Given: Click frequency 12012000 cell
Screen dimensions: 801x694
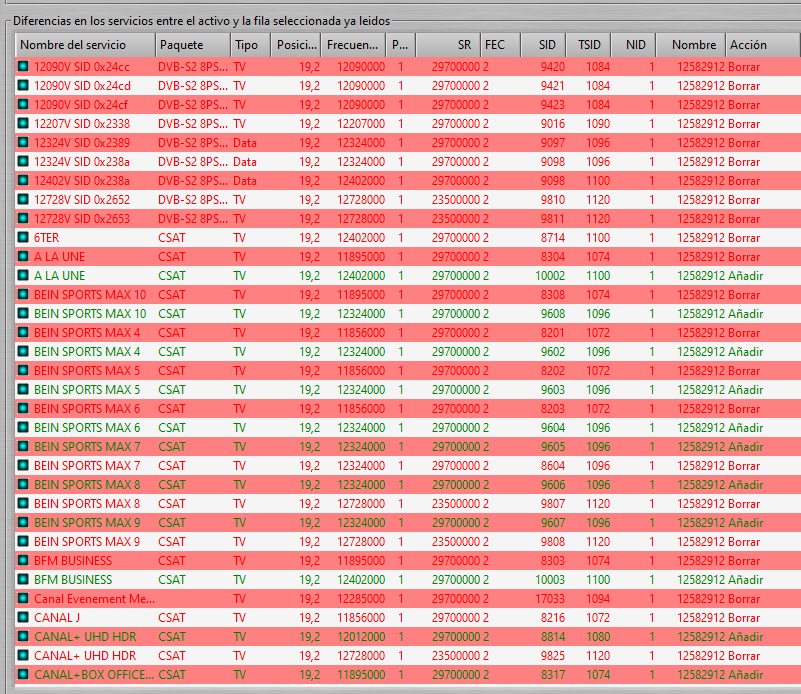Looking at the screenshot, I should (x=361, y=636).
